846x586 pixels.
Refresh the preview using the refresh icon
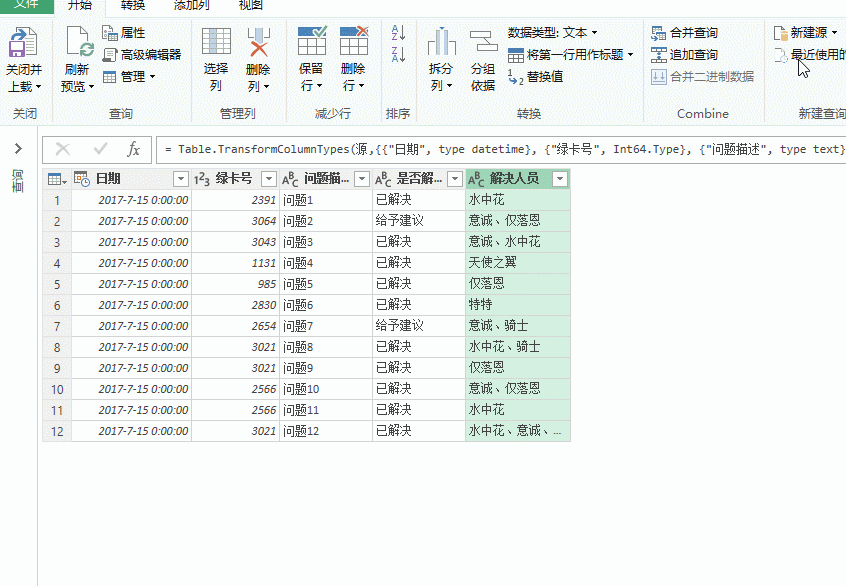coord(79,42)
